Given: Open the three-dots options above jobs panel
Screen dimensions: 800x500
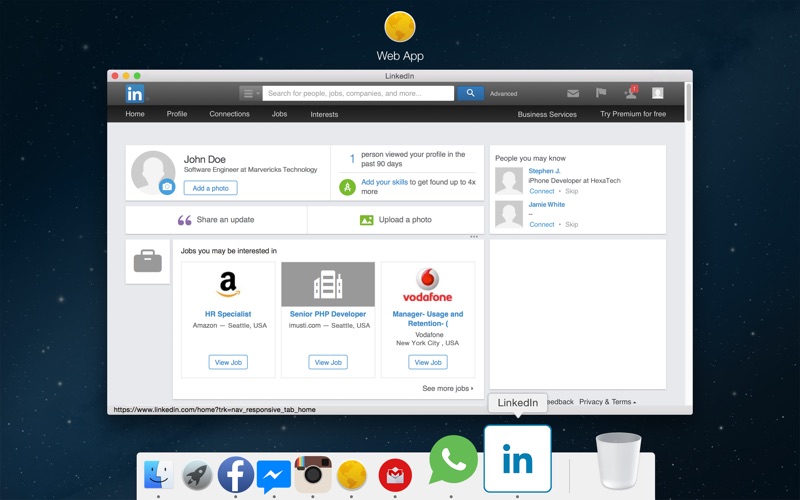Looking at the screenshot, I should (x=474, y=237).
